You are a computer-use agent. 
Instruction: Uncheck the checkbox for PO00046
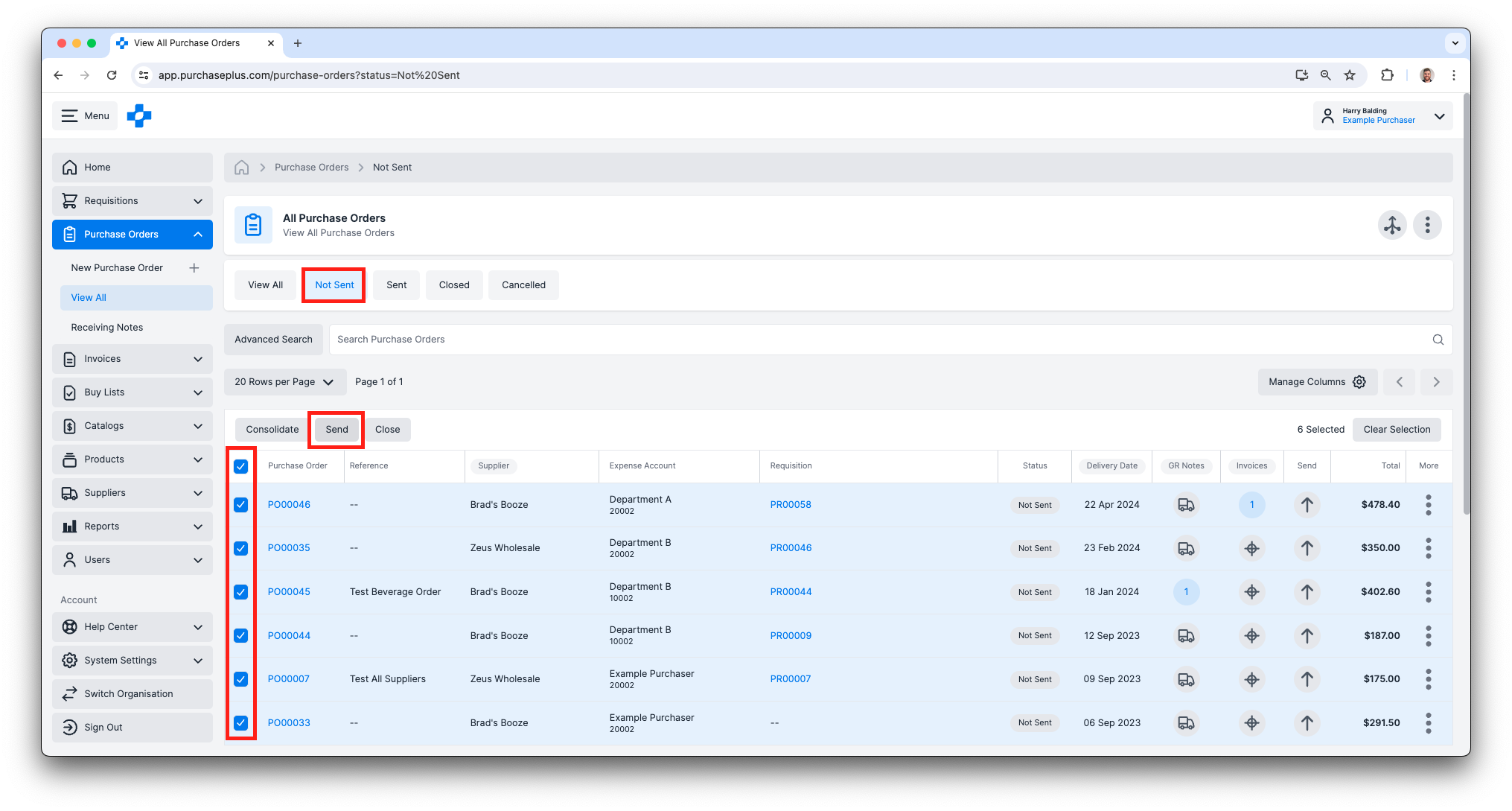pyautogui.click(x=240, y=505)
